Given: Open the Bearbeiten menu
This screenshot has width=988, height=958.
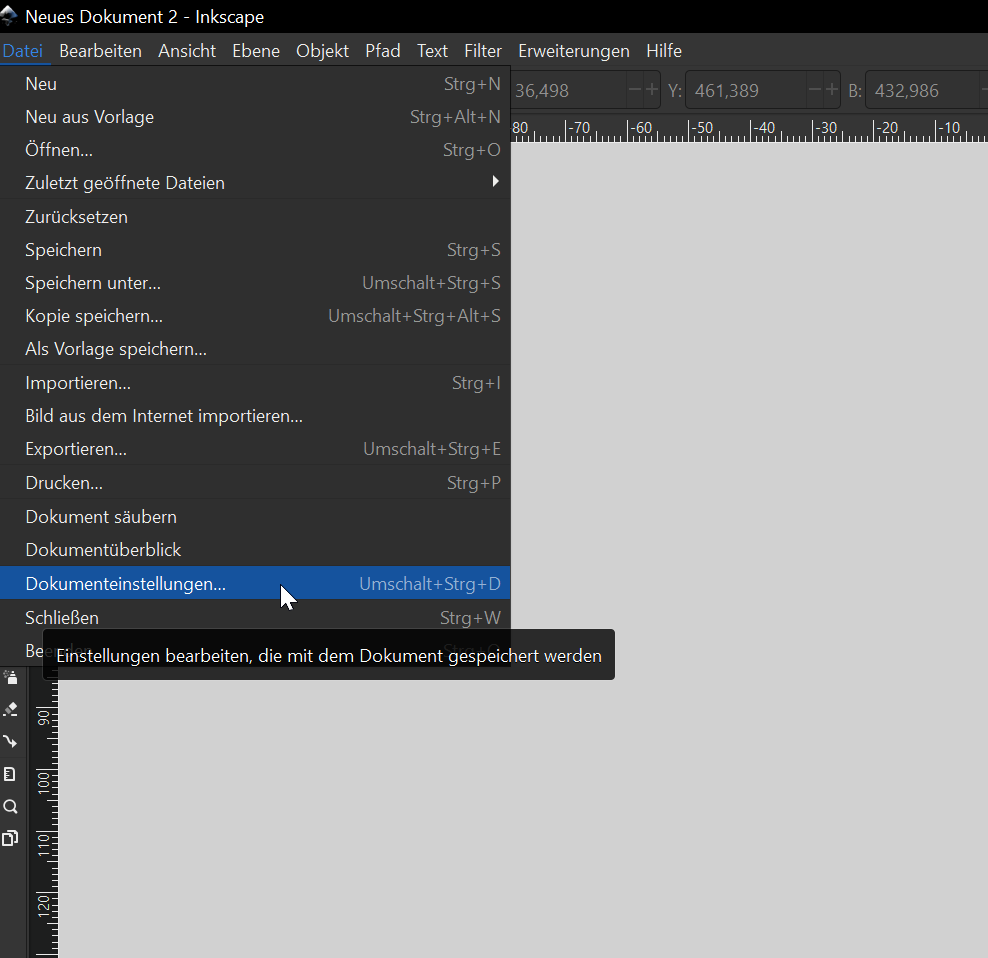Looking at the screenshot, I should 100,51.
